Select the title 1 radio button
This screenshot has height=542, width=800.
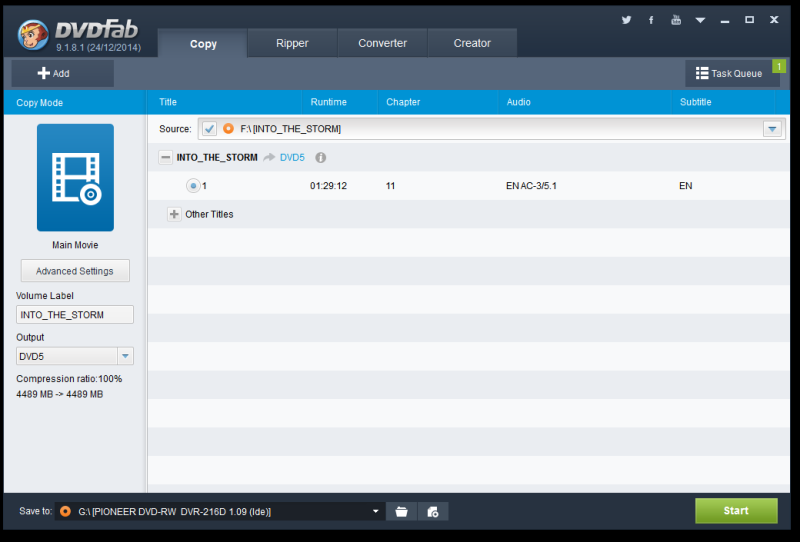click(193, 186)
